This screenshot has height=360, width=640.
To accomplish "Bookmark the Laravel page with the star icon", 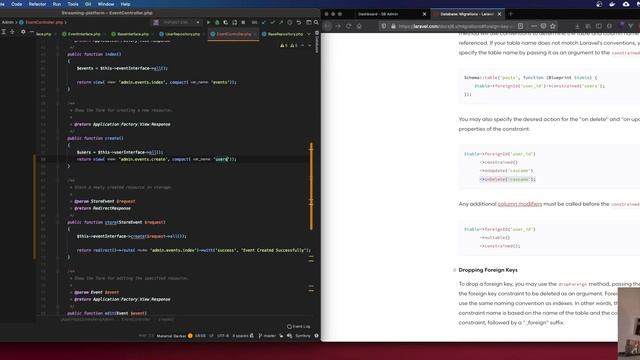I will tap(553, 26).
